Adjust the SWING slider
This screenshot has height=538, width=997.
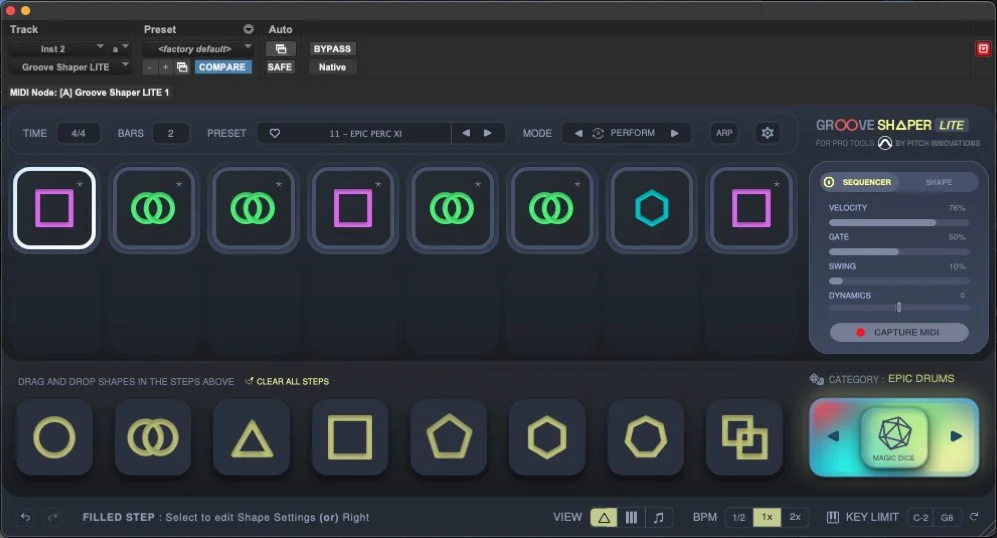coord(899,281)
